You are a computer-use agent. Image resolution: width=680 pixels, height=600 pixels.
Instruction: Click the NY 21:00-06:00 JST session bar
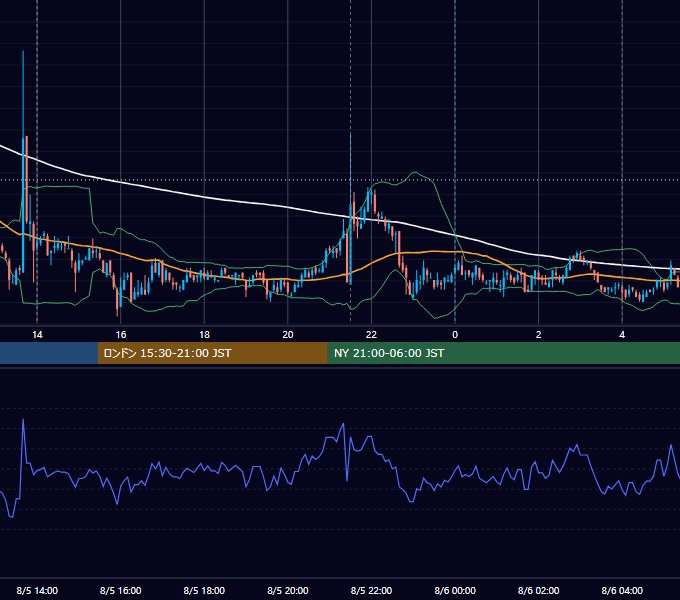click(503, 353)
